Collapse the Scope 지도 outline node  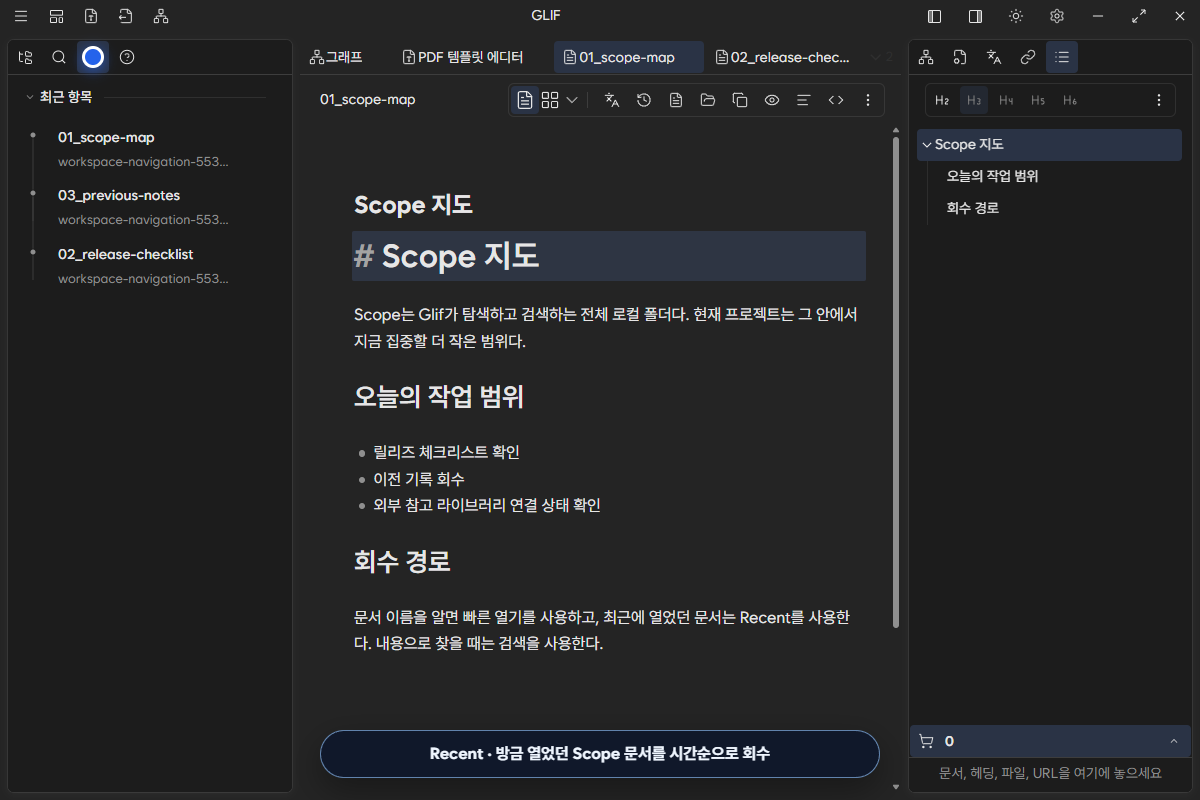(927, 145)
